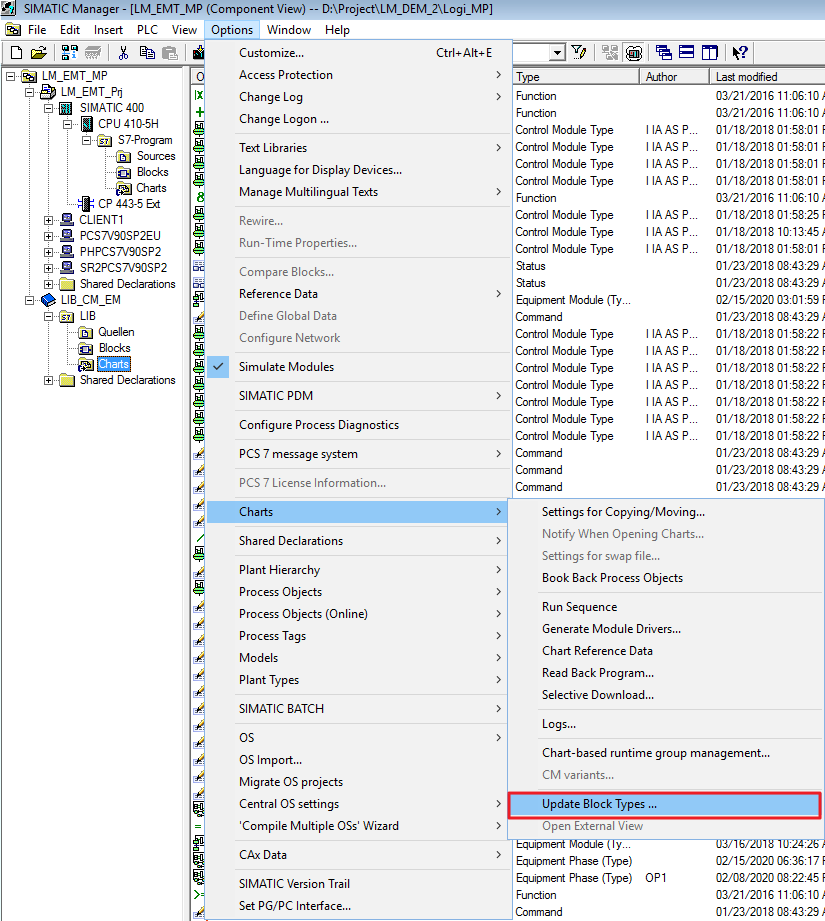This screenshot has height=921, width=825.
Task: Click the Cut scissors toolbar icon
Action: pos(123,53)
